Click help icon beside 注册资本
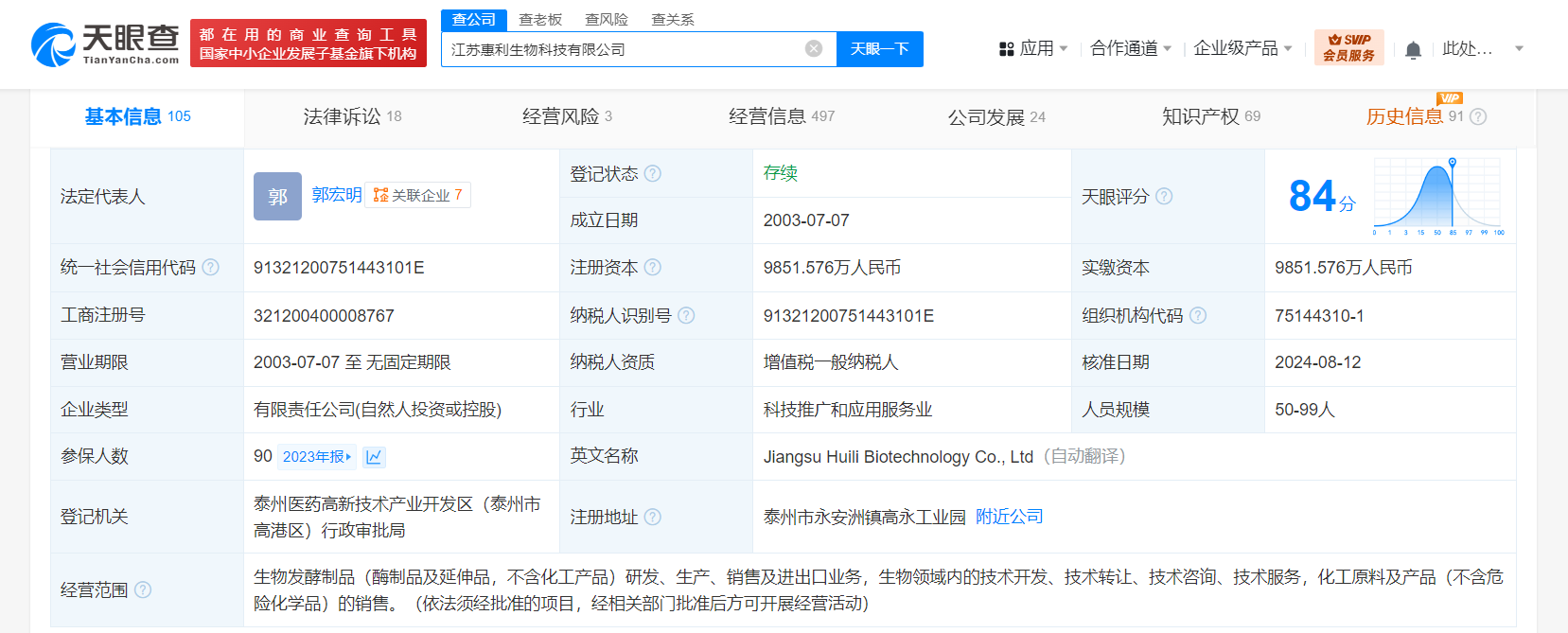 [653, 268]
